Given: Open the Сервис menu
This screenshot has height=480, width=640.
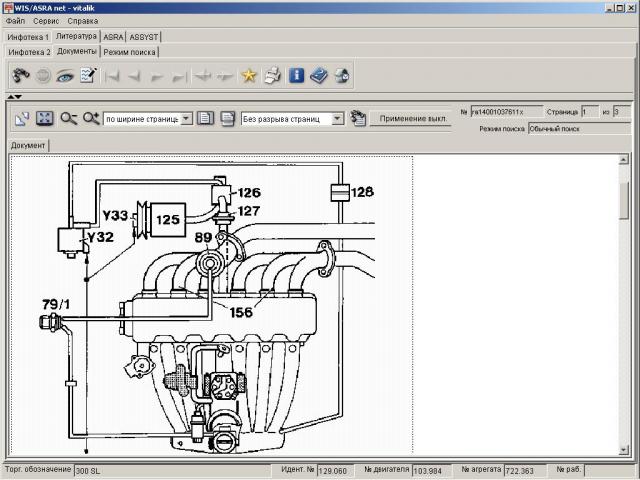Looking at the screenshot, I should coord(45,21).
